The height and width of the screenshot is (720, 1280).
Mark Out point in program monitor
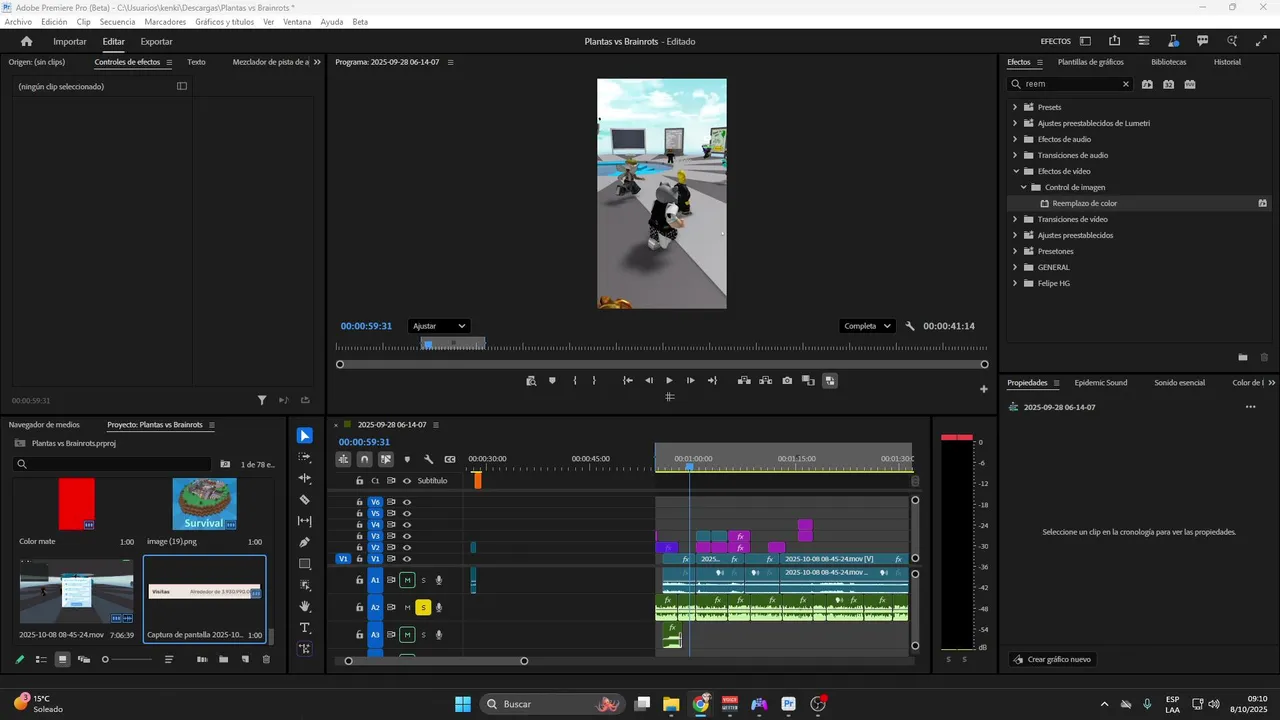pyautogui.click(x=594, y=380)
